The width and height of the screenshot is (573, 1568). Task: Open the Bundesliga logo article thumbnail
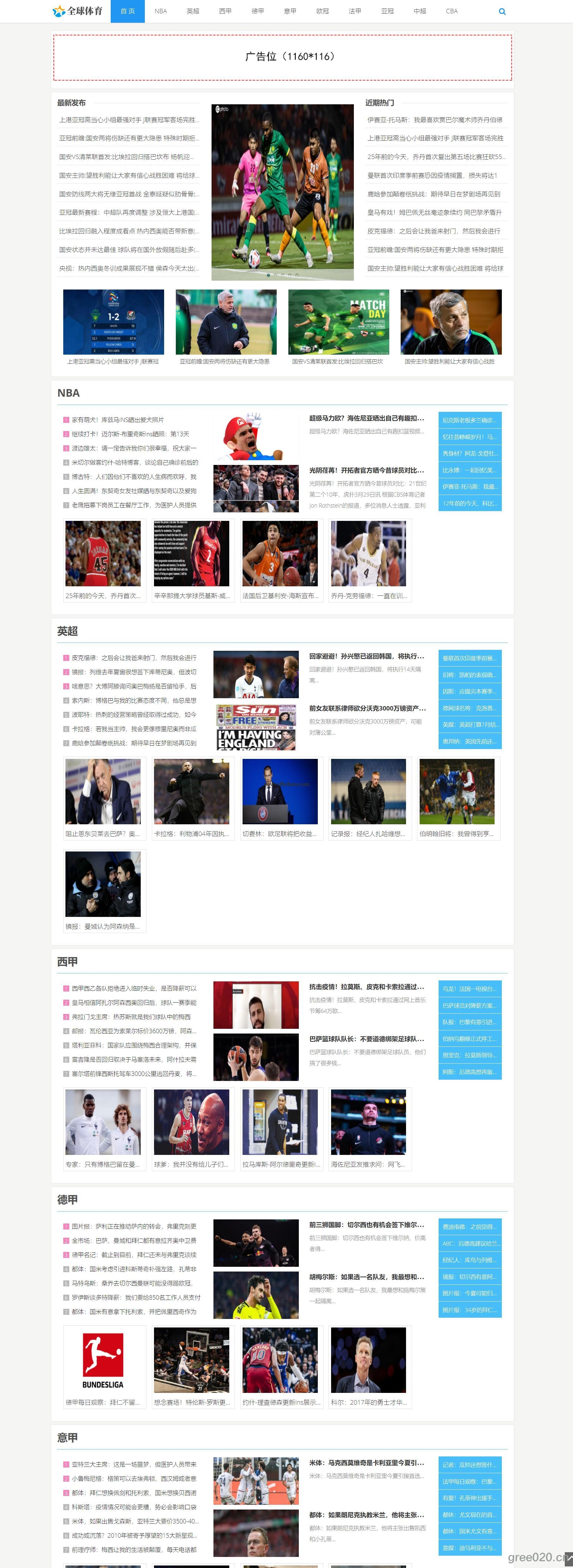click(x=103, y=1360)
